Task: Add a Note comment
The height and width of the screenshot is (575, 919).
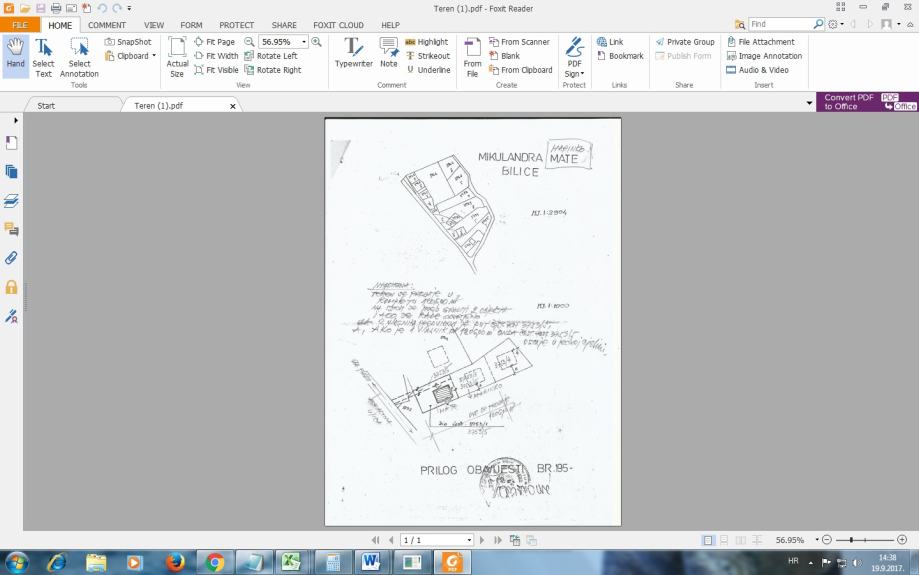Action: pos(389,53)
